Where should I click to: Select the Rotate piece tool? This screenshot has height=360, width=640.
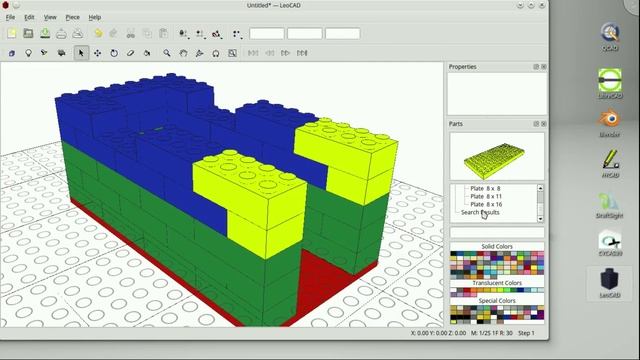[114, 53]
